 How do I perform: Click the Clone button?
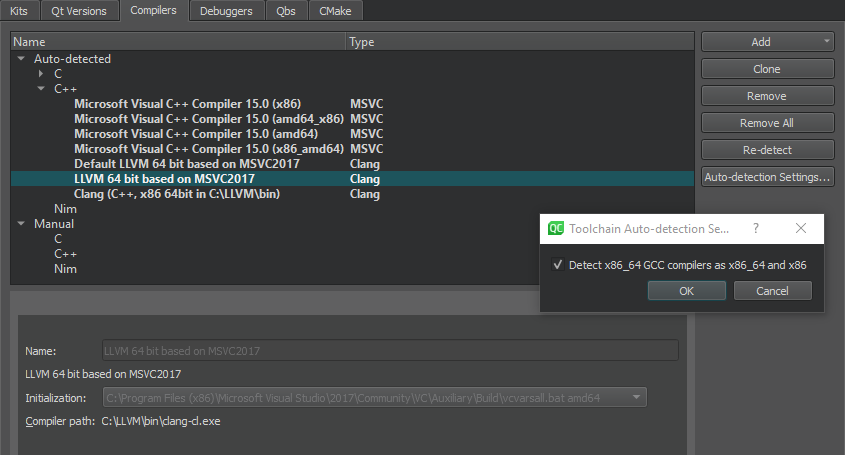(767, 69)
